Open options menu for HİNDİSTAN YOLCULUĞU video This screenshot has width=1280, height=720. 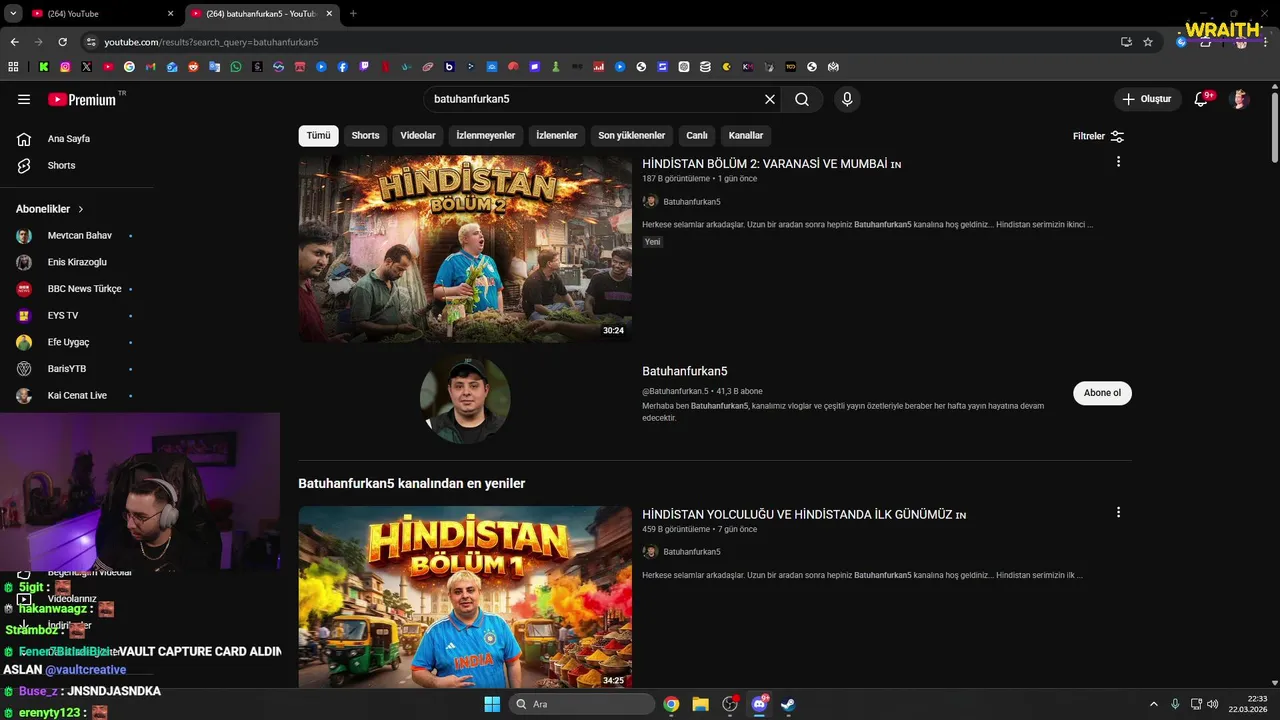coord(1118,512)
